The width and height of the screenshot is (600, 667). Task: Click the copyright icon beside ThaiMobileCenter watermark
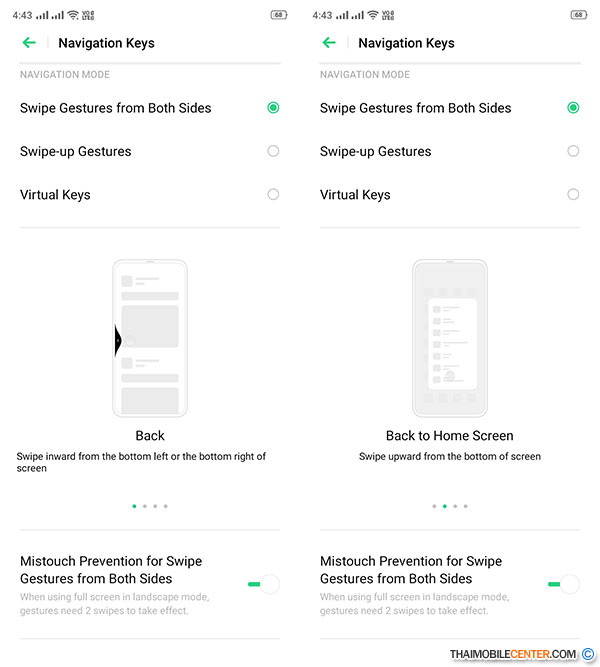pos(588,654)
